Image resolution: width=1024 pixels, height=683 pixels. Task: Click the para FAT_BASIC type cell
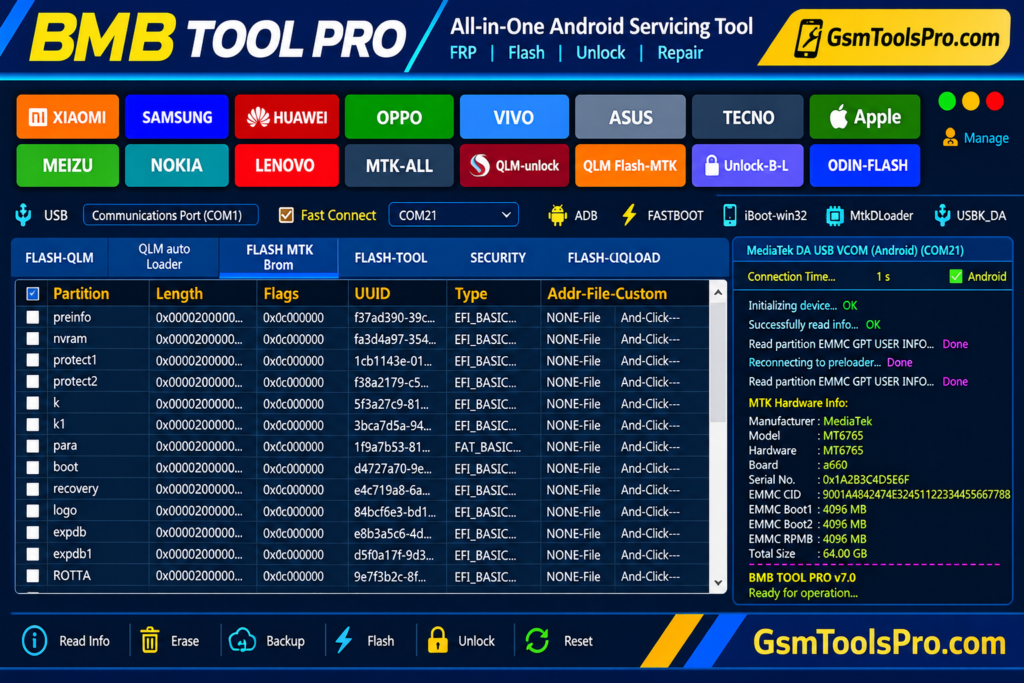[x=488, y=447]
